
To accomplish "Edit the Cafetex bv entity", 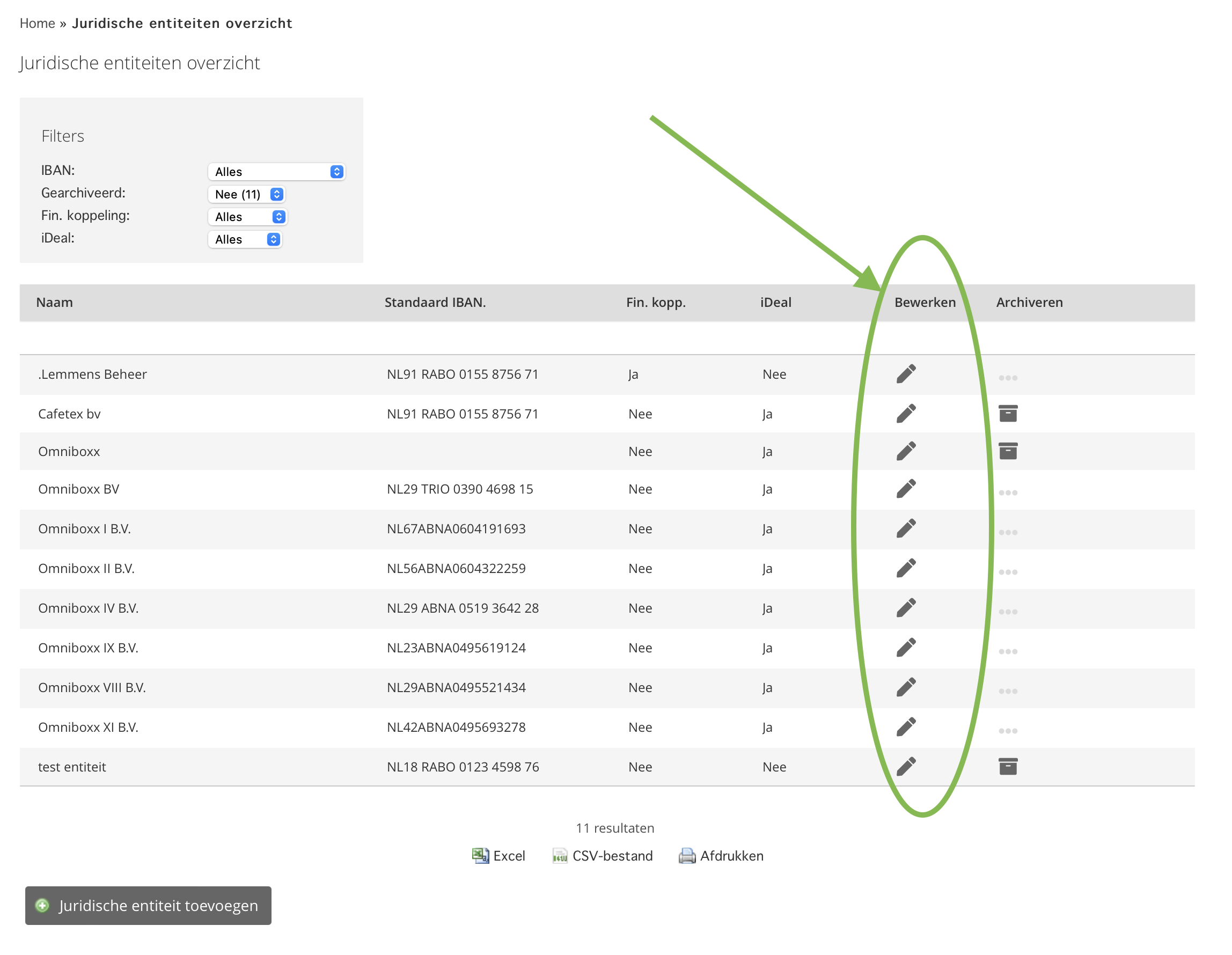I will tap(906, 414).
